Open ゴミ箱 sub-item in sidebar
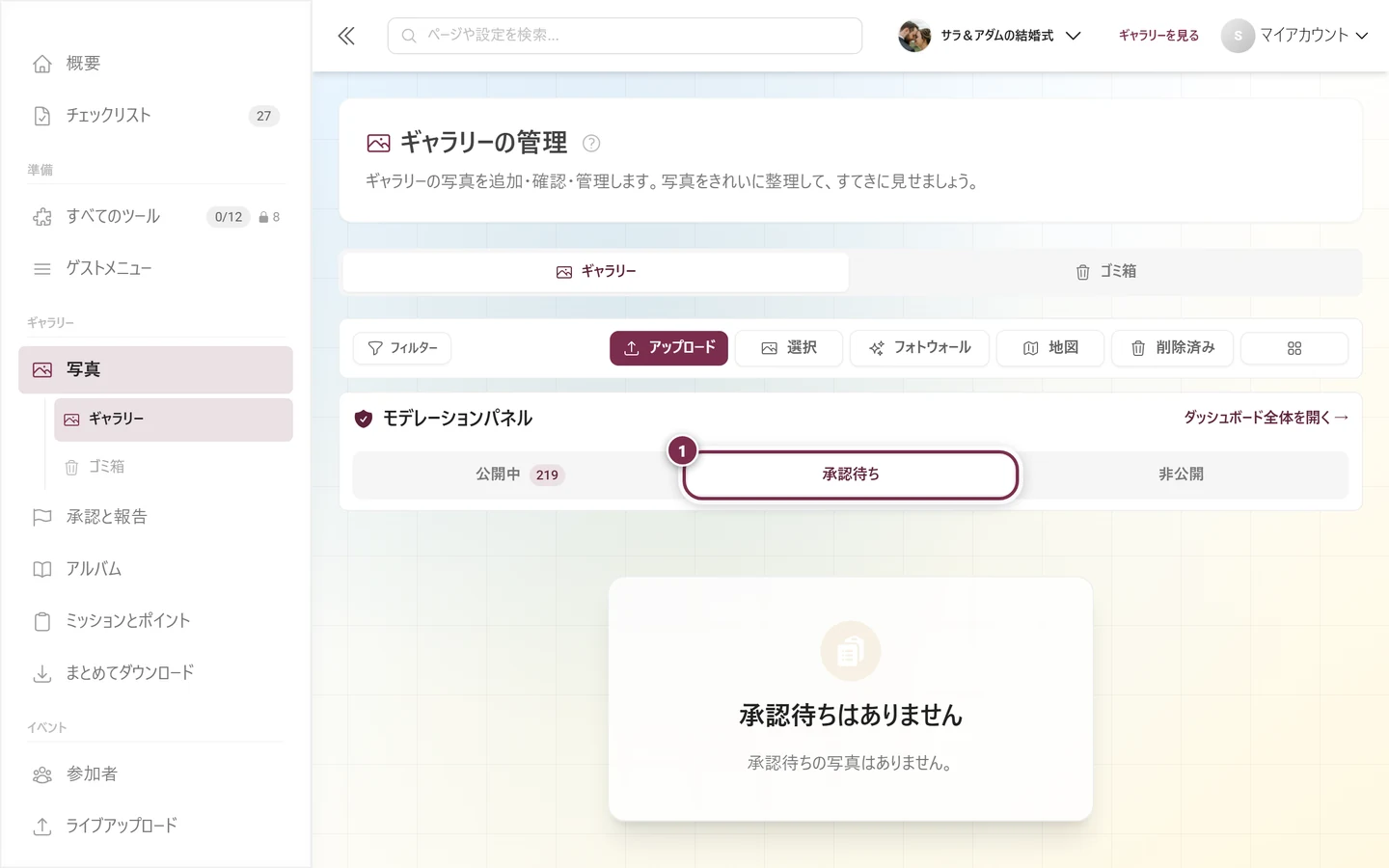 173,467
